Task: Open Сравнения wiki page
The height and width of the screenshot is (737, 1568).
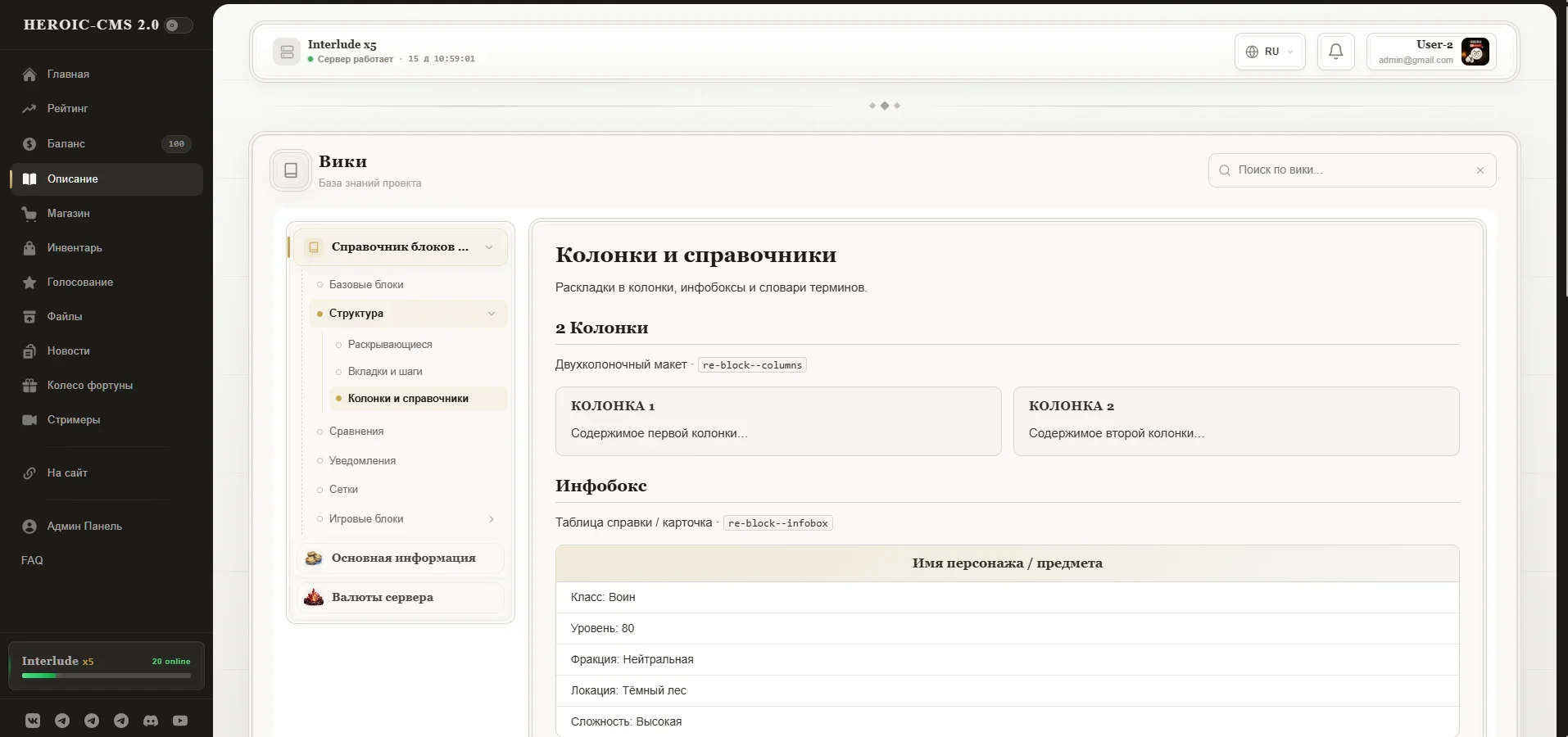Action: click(356, 432)
